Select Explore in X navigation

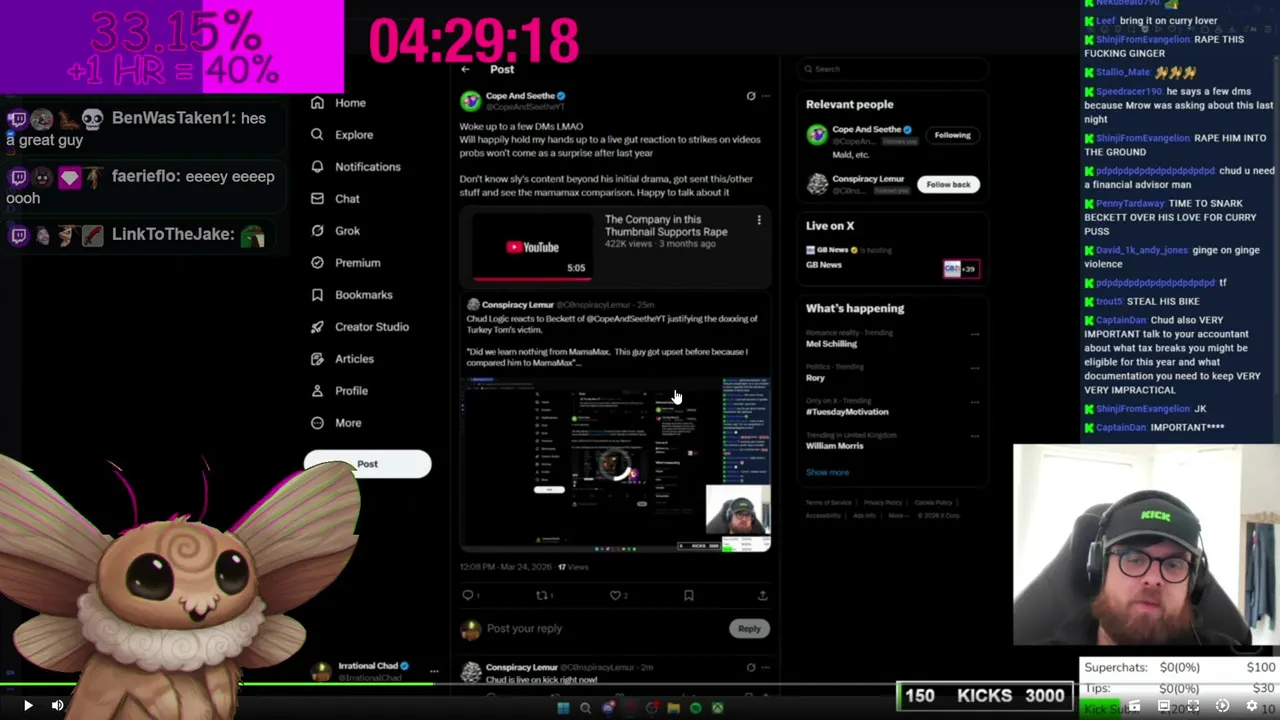point(354,135)
